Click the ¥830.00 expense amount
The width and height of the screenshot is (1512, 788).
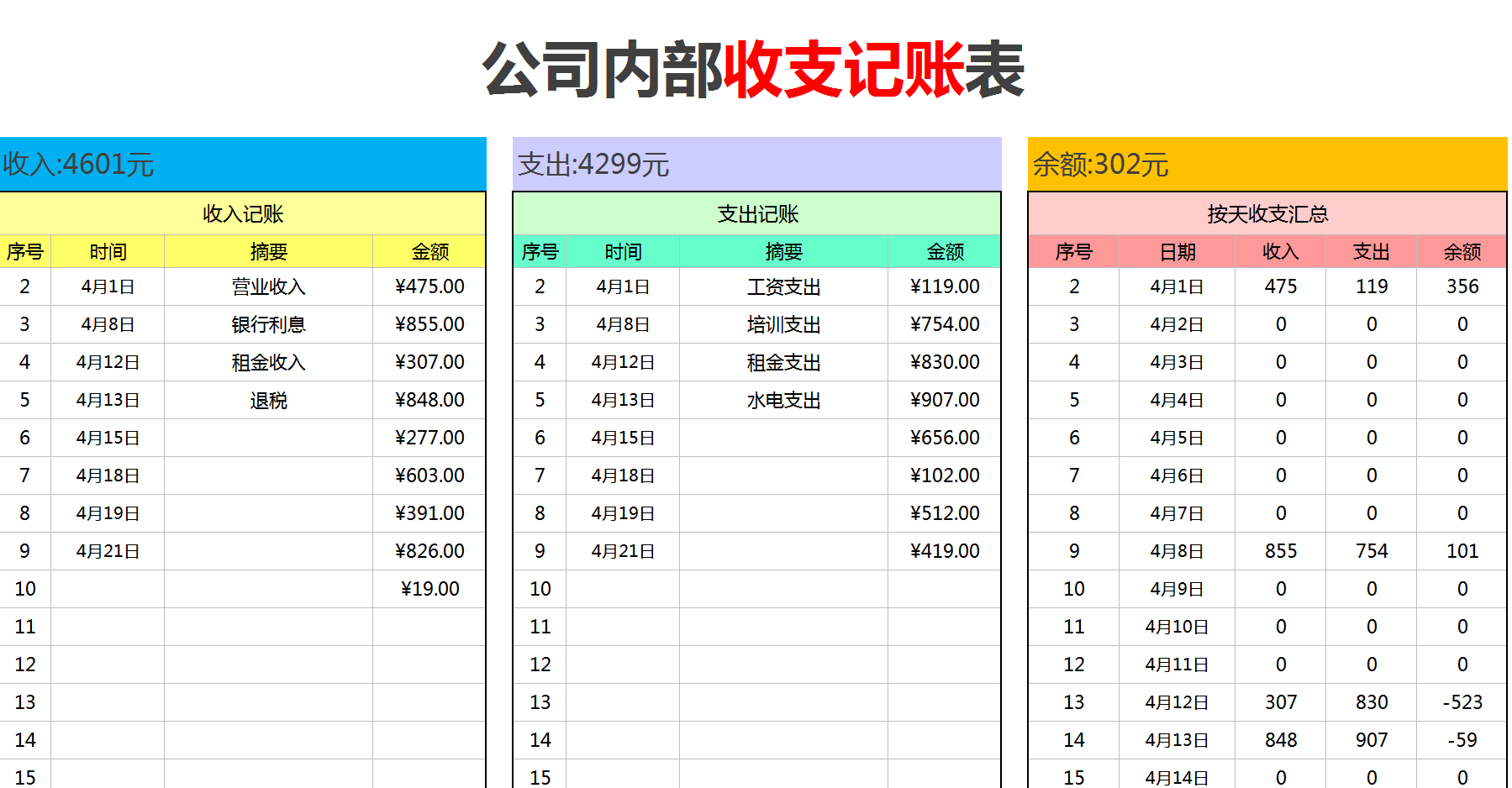pyautogui.click(x=945, y=362)
